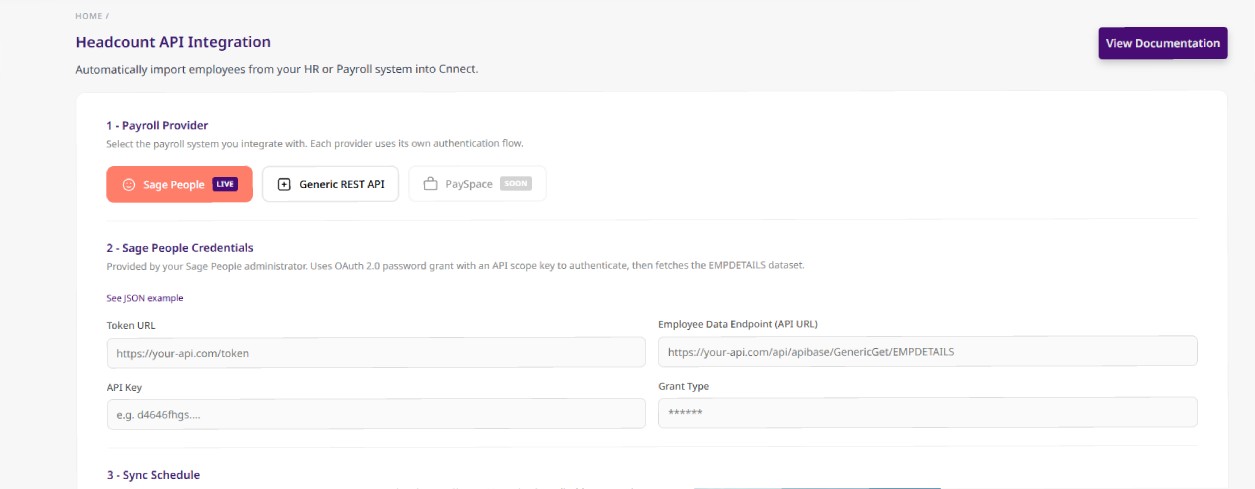Click the smiley icon on Sage People
Screen dimensions: 1255x489
click(x=129, y=185)
